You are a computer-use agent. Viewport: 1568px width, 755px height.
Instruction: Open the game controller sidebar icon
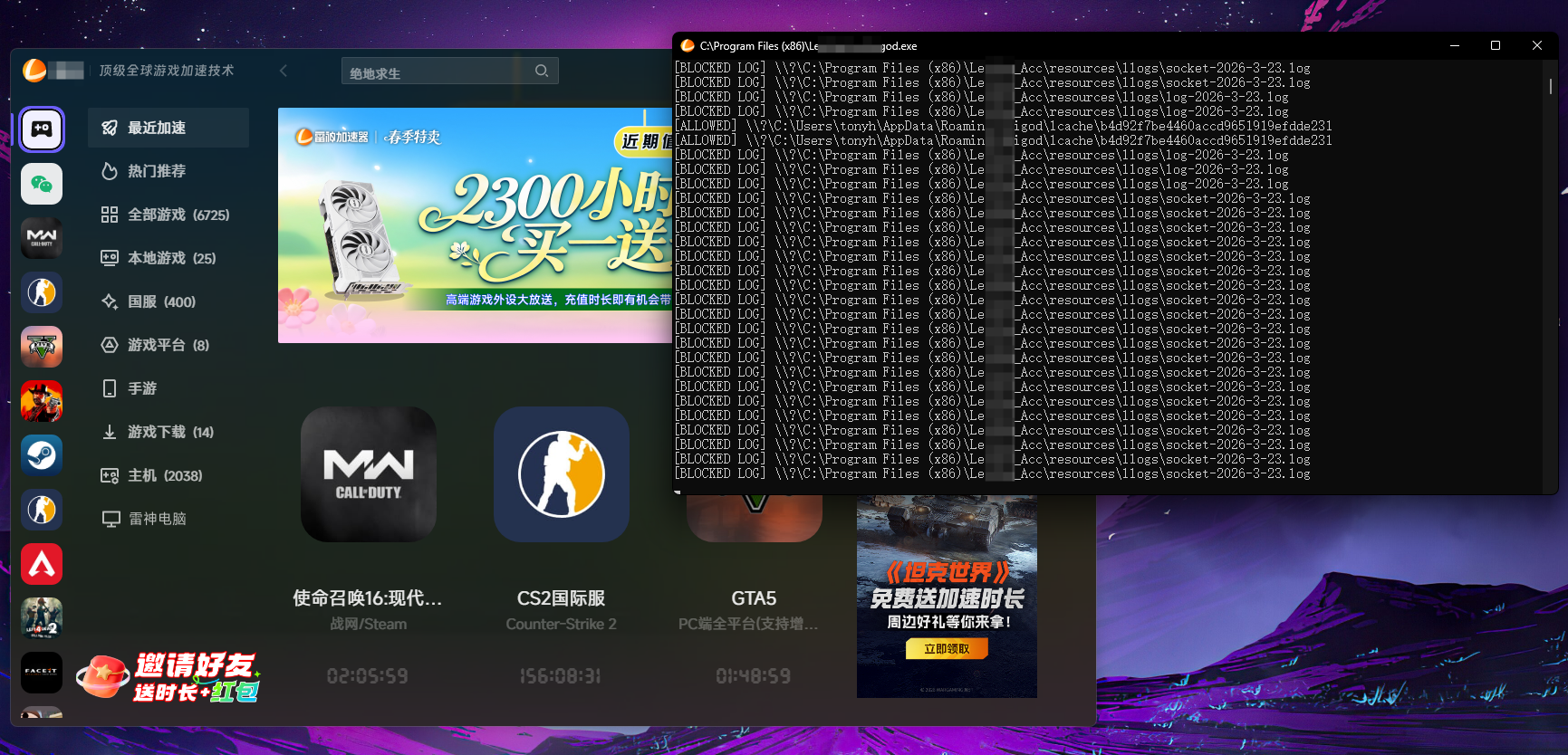[x=42, y=129]
